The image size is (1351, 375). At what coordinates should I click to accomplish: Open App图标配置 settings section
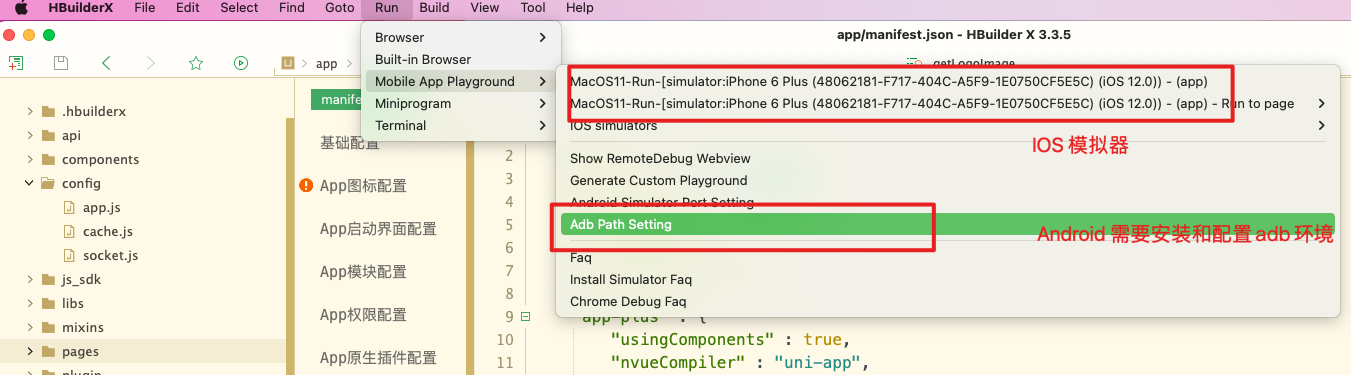(x=363, y=185)
